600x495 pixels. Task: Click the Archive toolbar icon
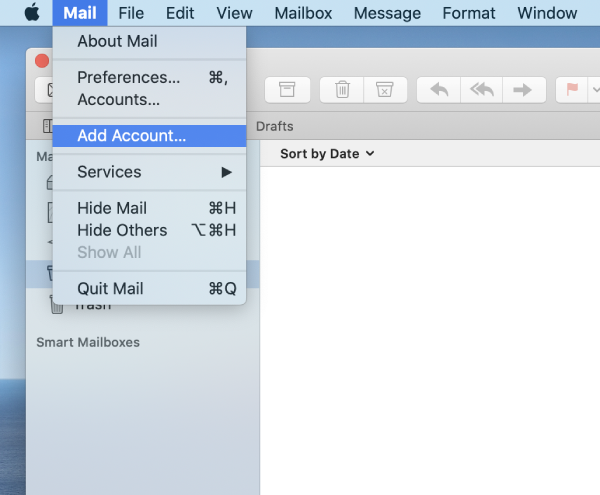point(287,89)
